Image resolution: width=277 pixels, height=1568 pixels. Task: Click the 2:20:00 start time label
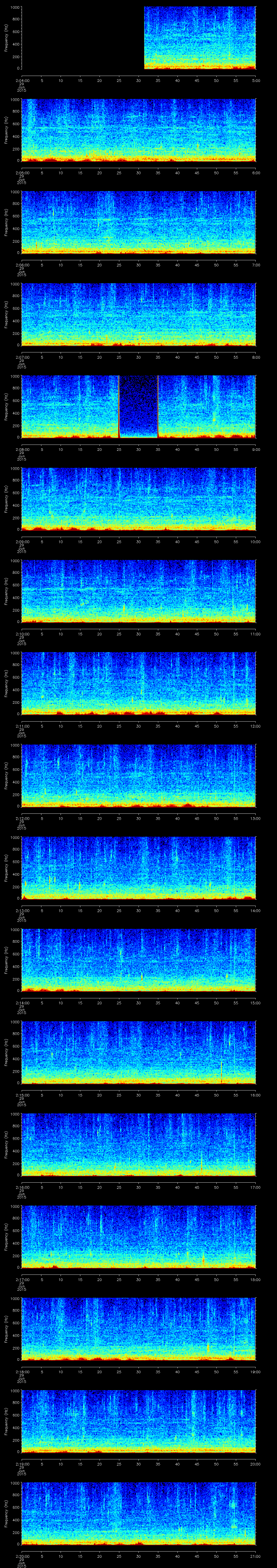(x=21, y=1556)
